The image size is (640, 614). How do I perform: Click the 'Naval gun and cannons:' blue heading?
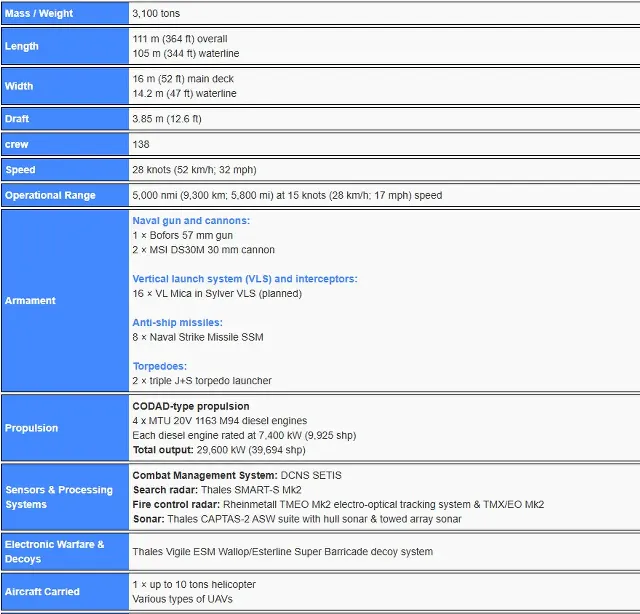click(x=191, y=221)
